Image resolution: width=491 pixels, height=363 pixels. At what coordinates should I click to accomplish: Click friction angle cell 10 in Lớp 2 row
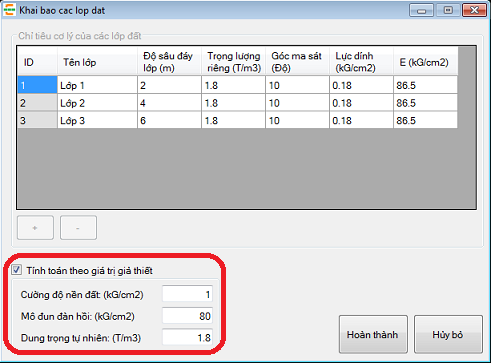coord(297,103)
